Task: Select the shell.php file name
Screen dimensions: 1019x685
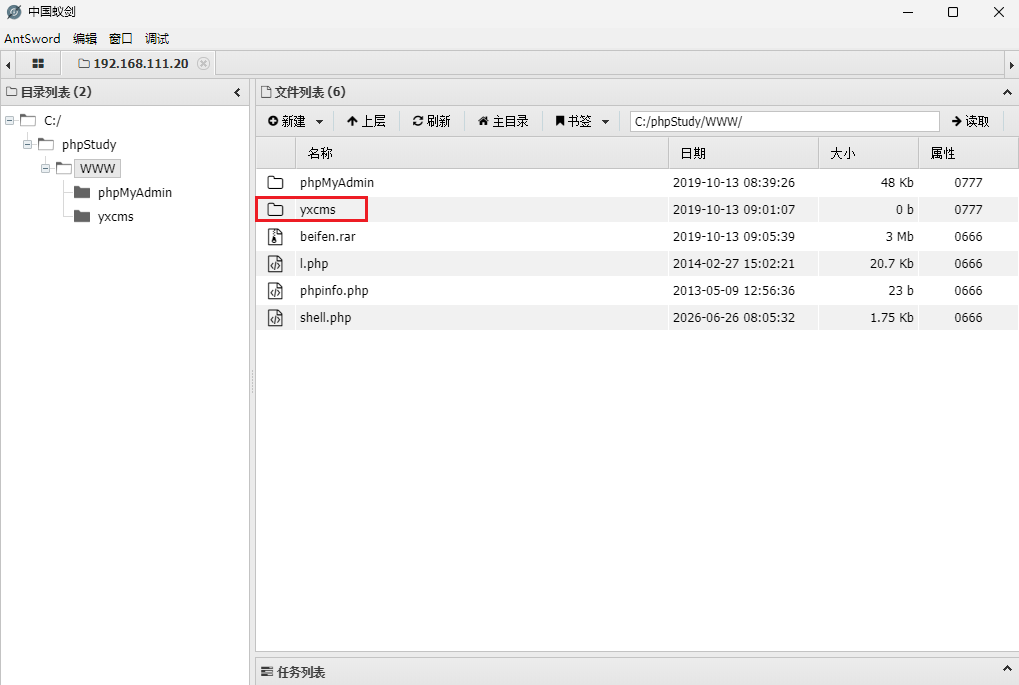Action: coord(326,318)
